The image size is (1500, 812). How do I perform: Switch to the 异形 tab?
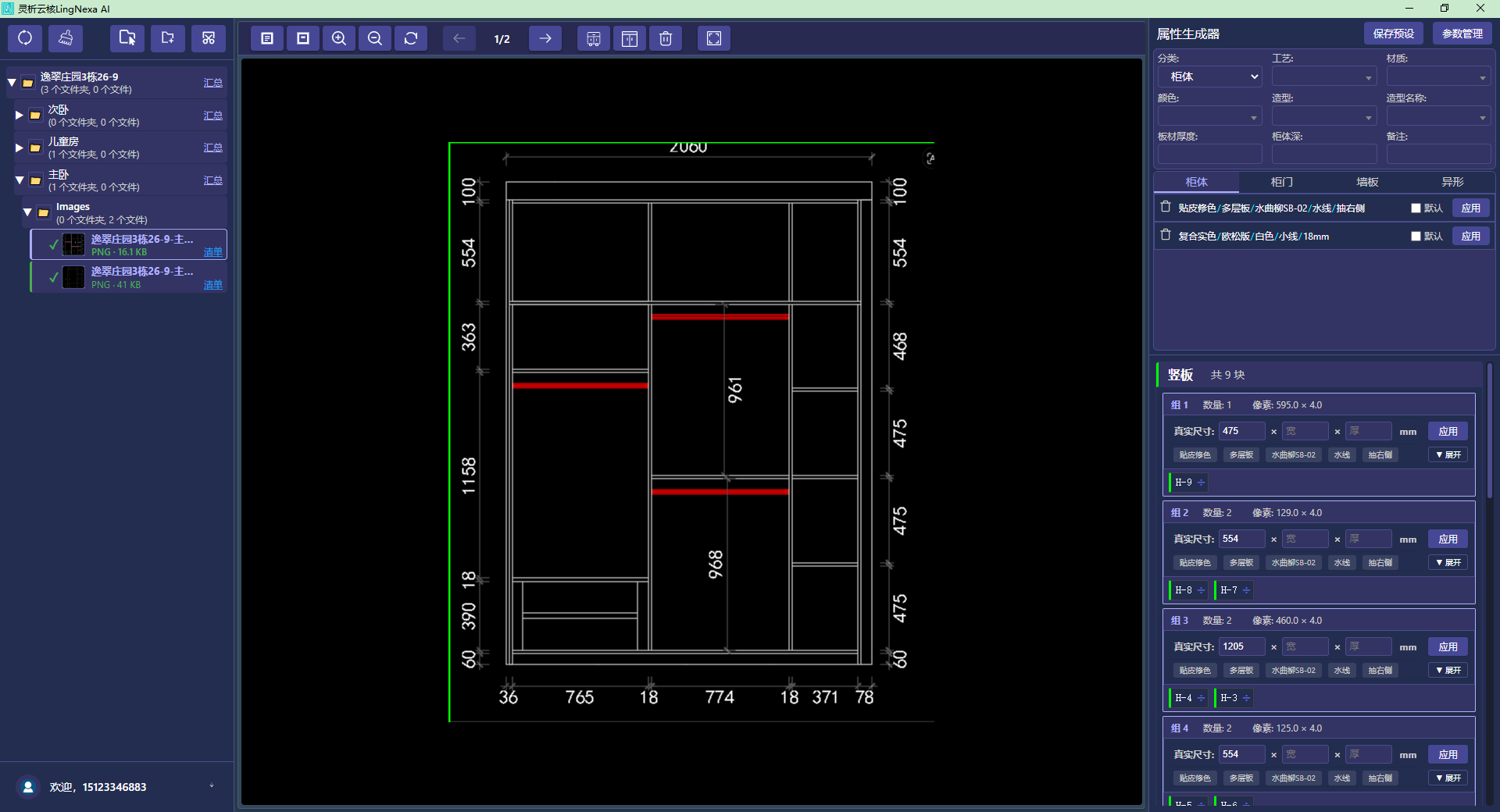[1452, 182]
